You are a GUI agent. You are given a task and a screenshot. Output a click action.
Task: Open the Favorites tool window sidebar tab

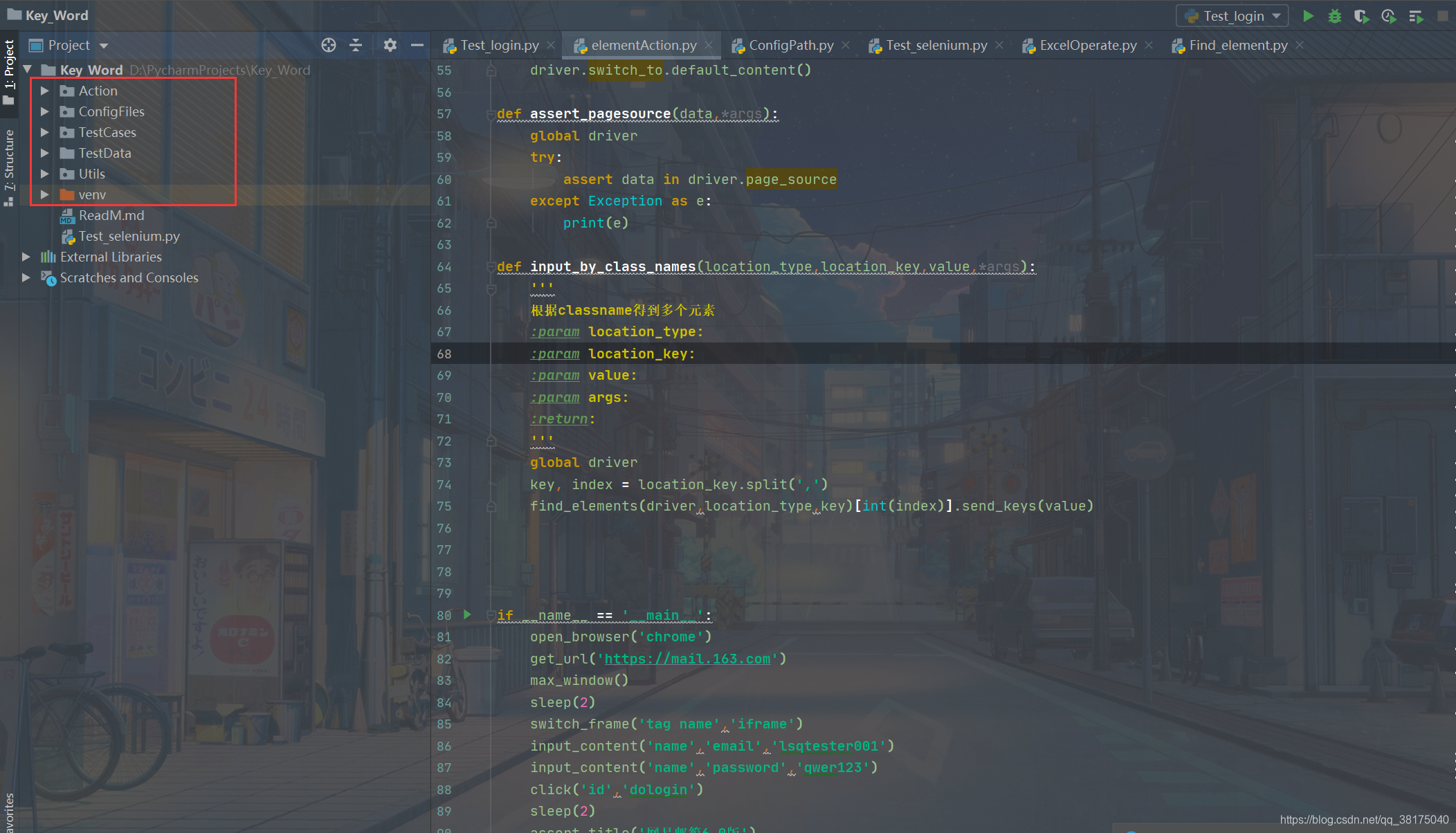pos(9,813)
